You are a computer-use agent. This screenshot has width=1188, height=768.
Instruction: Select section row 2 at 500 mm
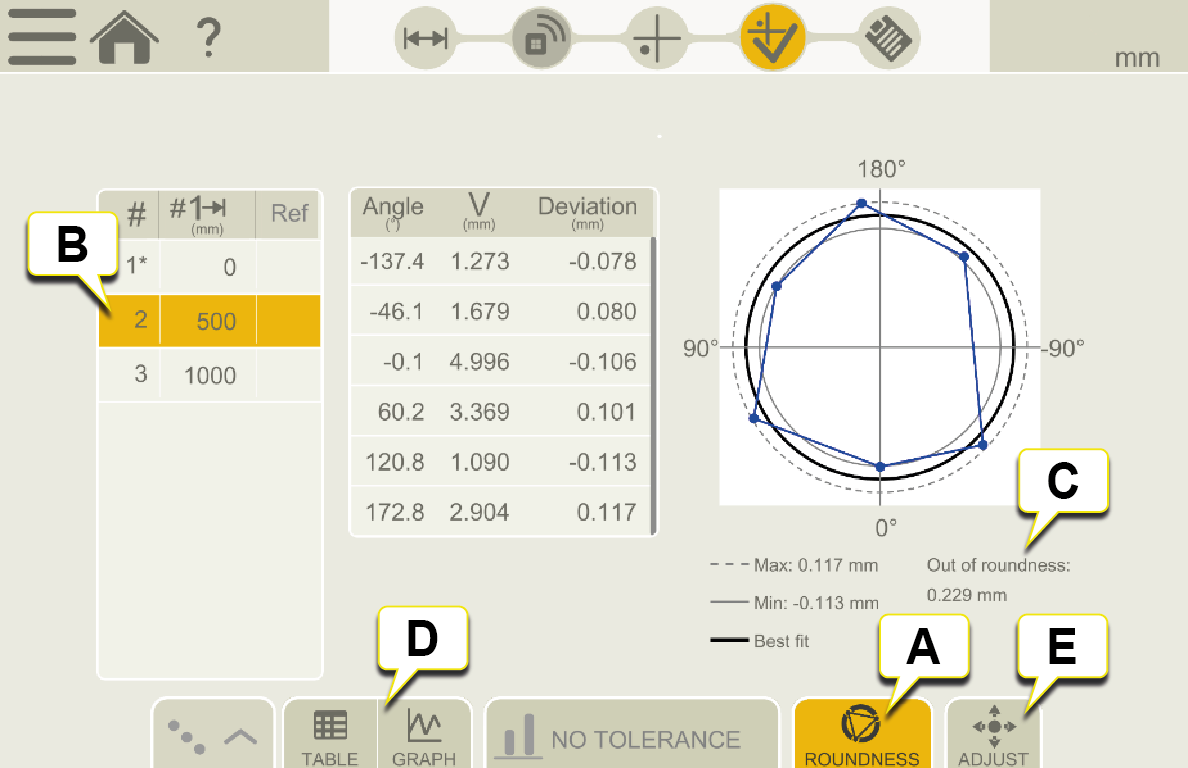tap(209, 321)
